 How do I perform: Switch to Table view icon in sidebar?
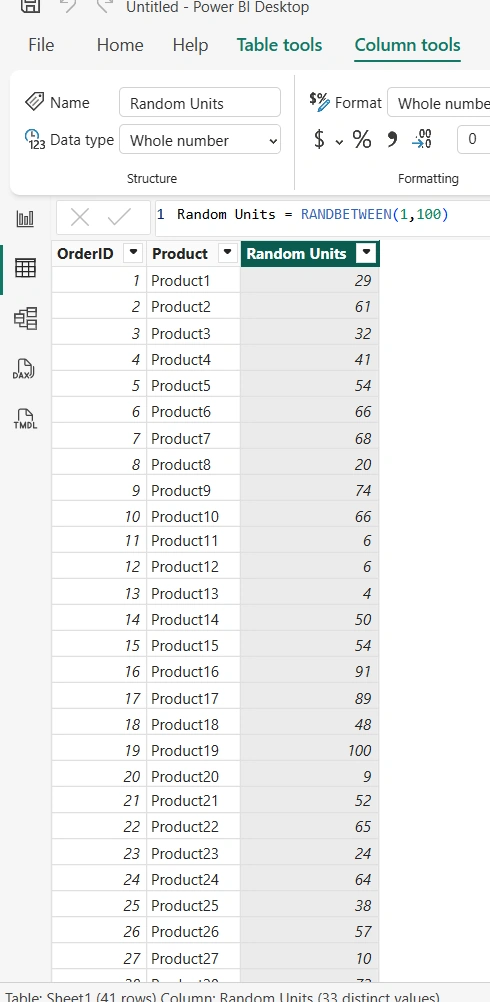26,268
